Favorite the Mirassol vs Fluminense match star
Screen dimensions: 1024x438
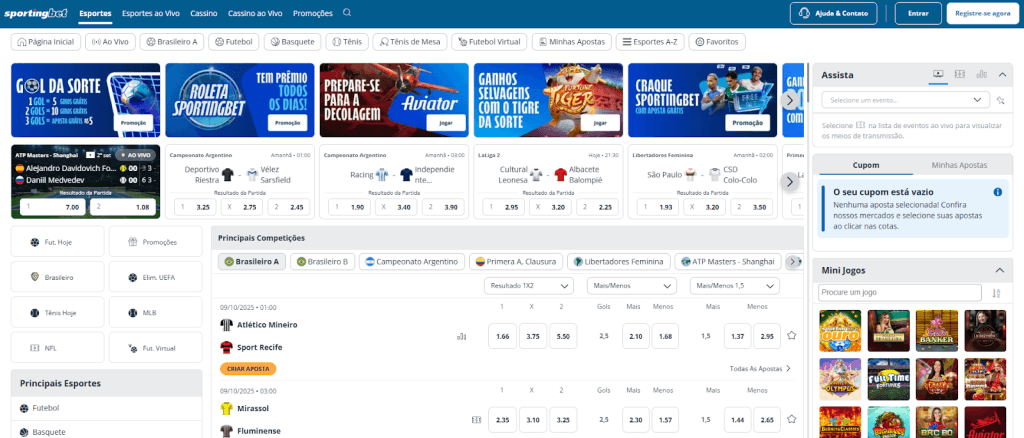792,419
